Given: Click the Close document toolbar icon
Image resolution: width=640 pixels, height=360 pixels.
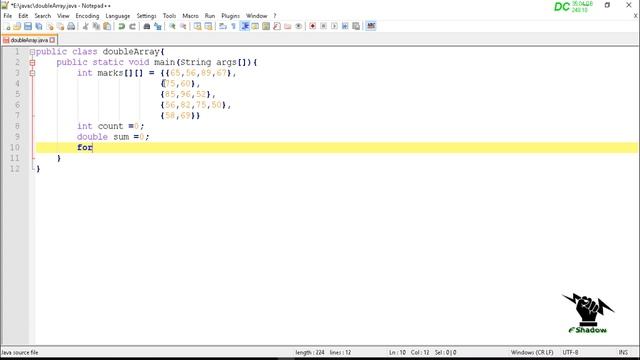Looking at the screenshot, I should [50, 26].
